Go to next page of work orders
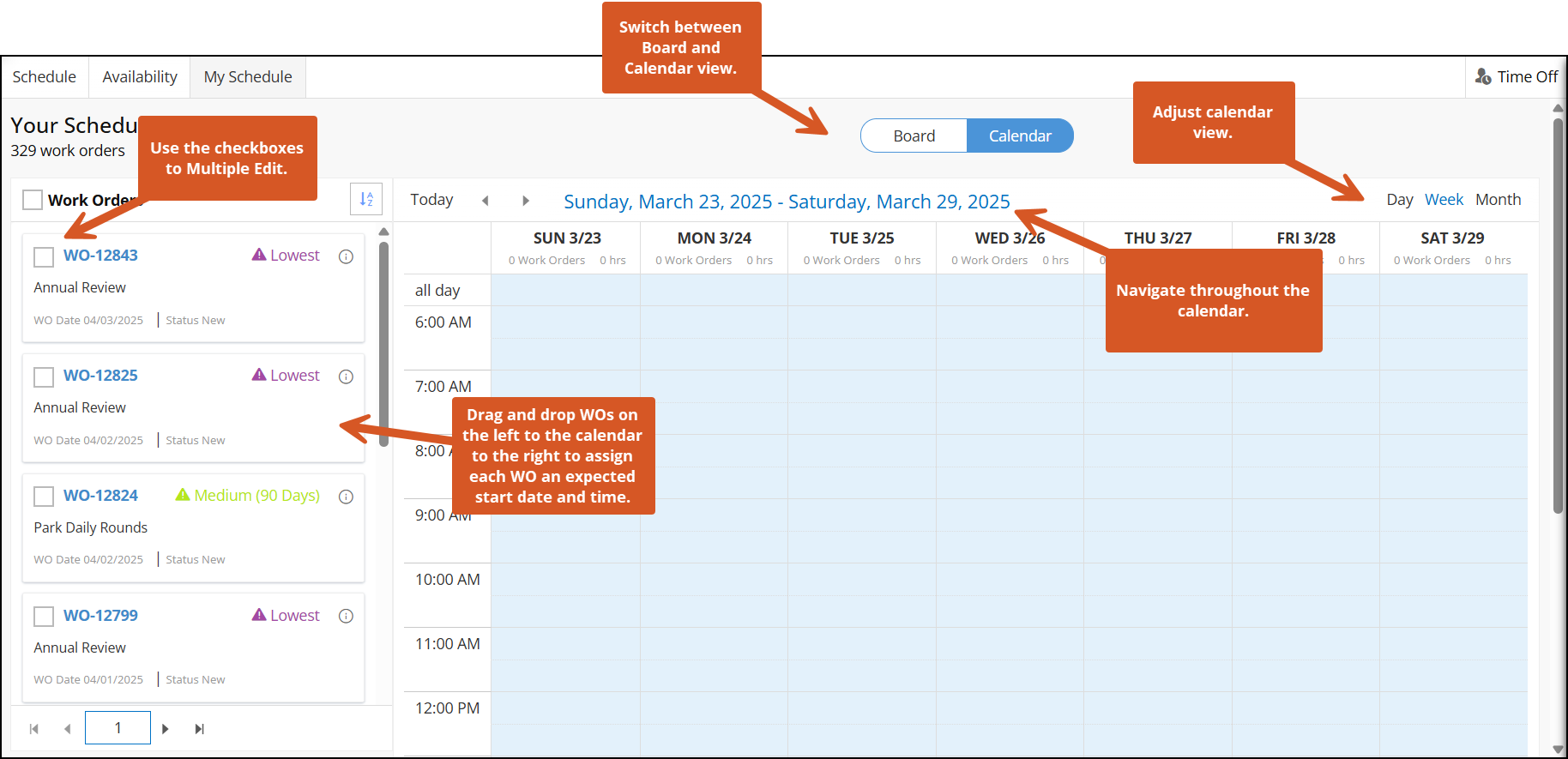 (x=166, y=729)
